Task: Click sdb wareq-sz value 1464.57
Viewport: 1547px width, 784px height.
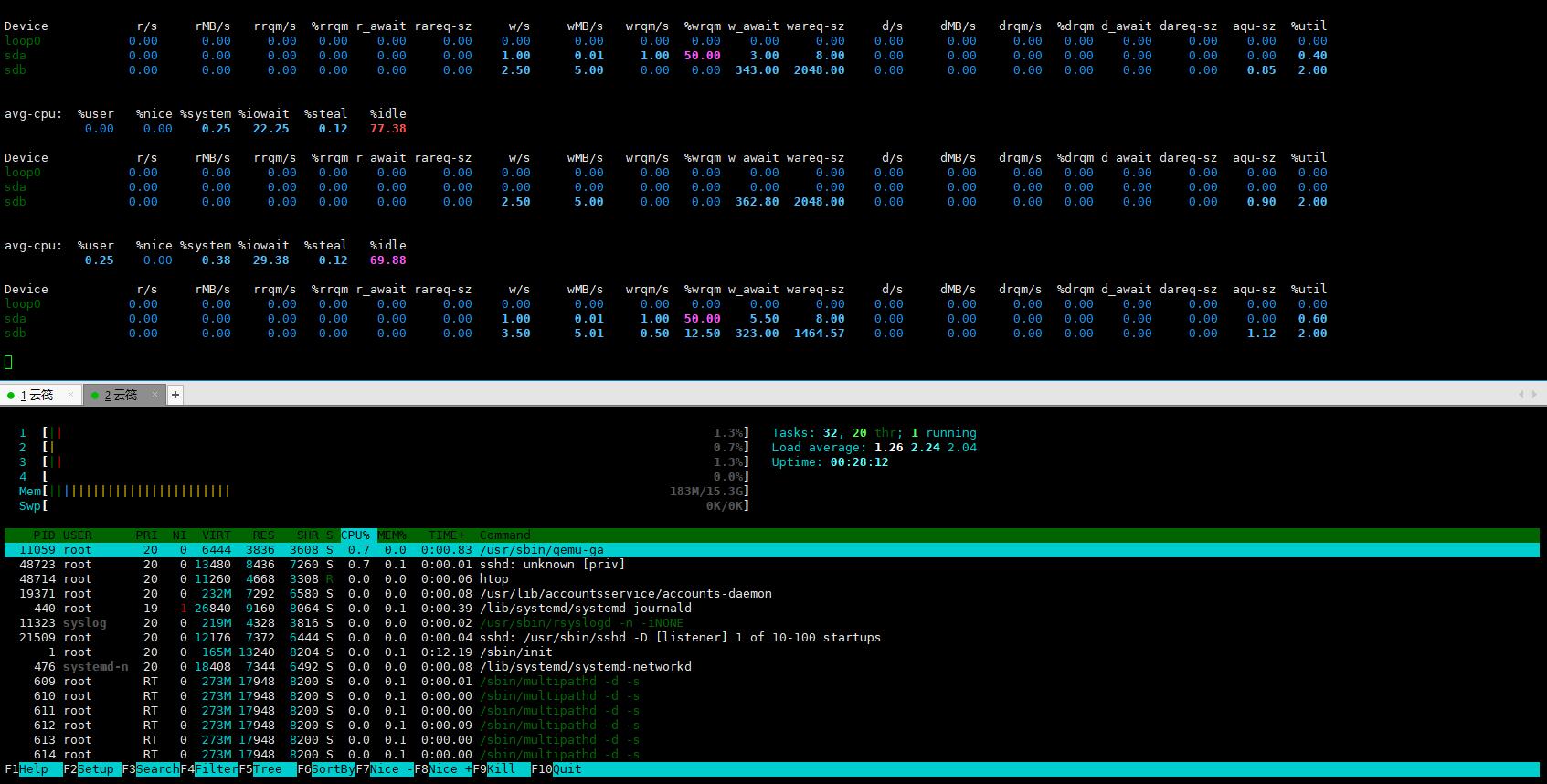Action: point(820,334)
